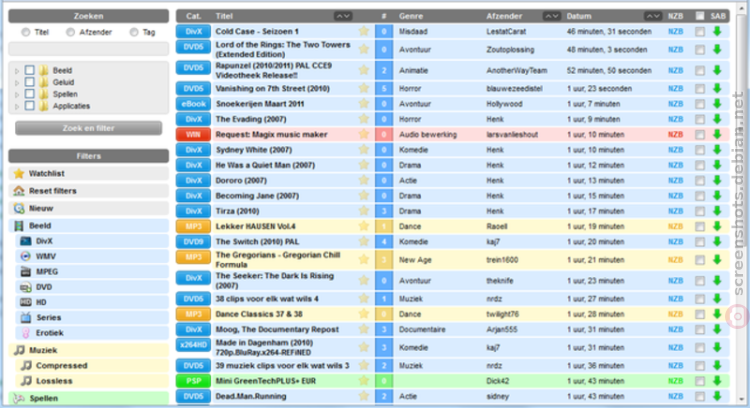Click green download arrow for Snoekerijen Maart 2011
750x408 pixels.
tap(717, 104)
